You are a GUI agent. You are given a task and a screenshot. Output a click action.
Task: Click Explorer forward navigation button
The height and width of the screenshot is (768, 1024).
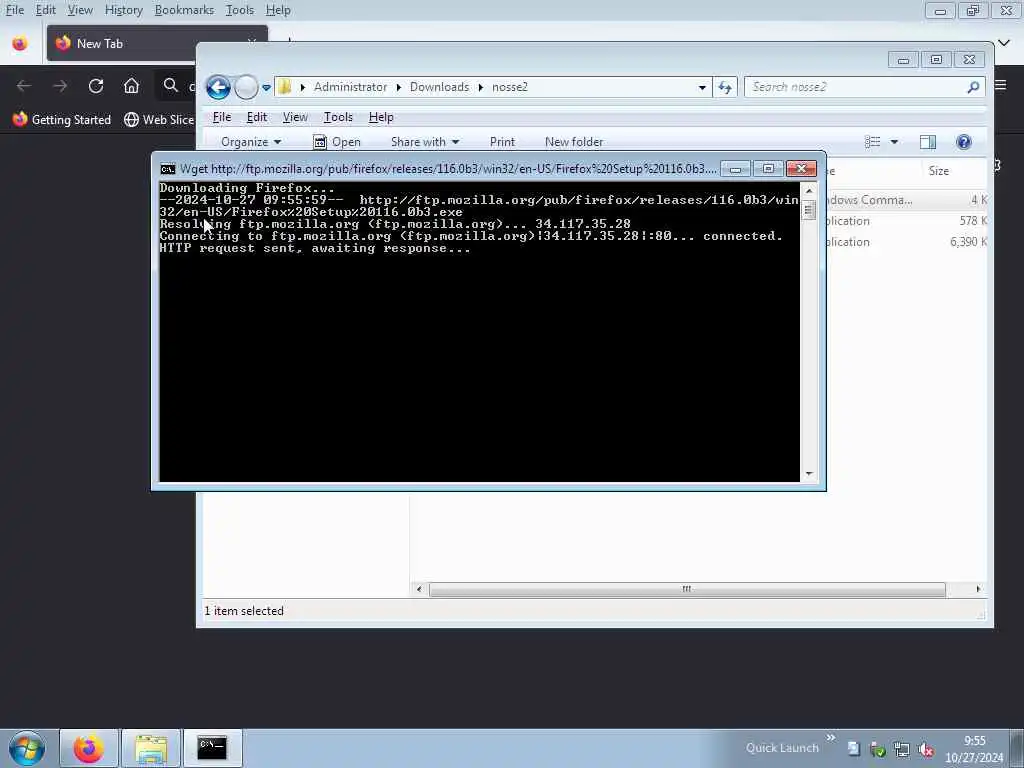pos(246,87)
